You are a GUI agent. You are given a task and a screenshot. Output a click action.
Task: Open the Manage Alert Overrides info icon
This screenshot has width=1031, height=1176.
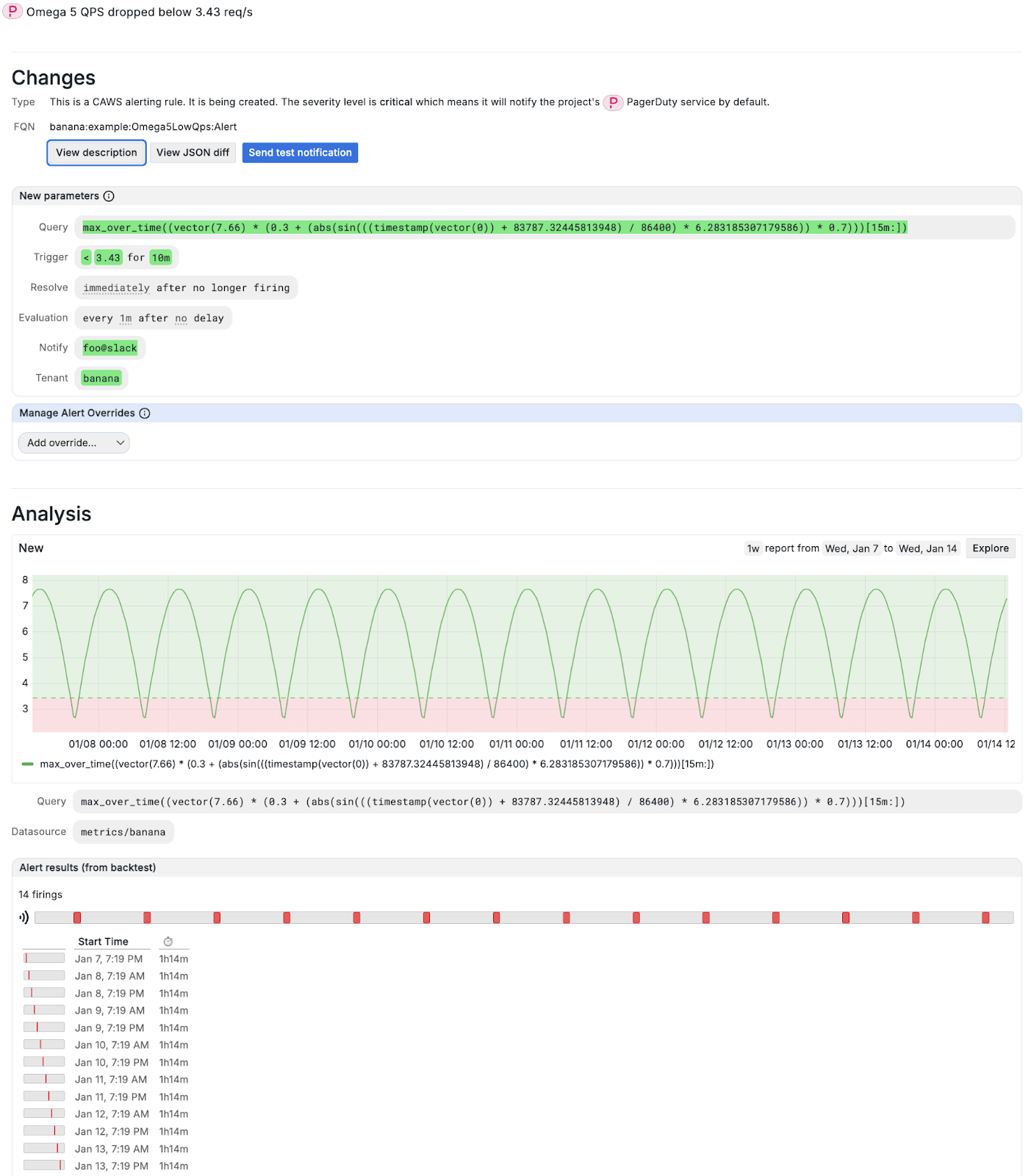click(145, 413)
